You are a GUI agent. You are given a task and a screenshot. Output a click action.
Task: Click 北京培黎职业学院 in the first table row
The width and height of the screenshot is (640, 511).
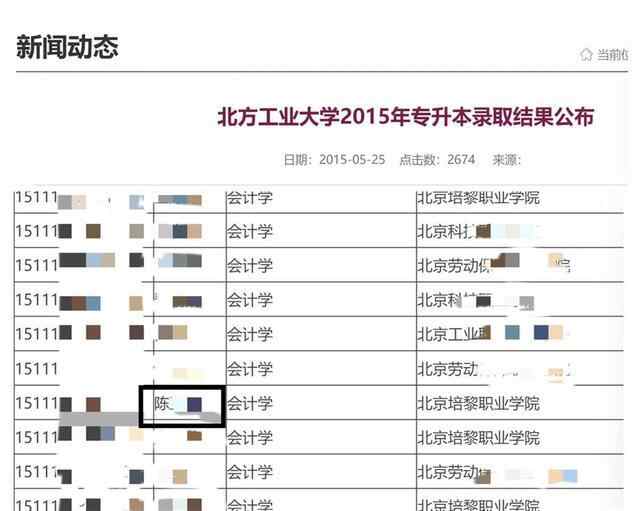click(x=478, y=198)
